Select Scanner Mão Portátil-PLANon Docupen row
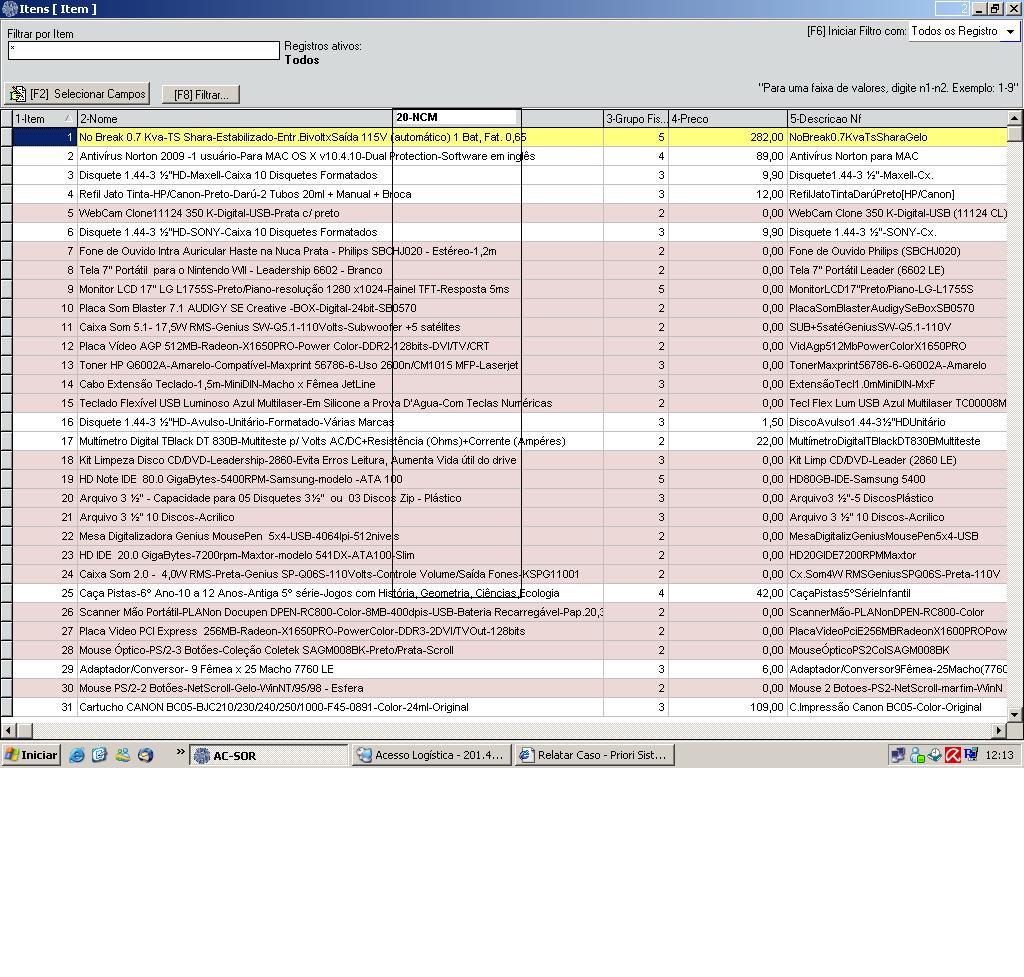 [509, 612]
